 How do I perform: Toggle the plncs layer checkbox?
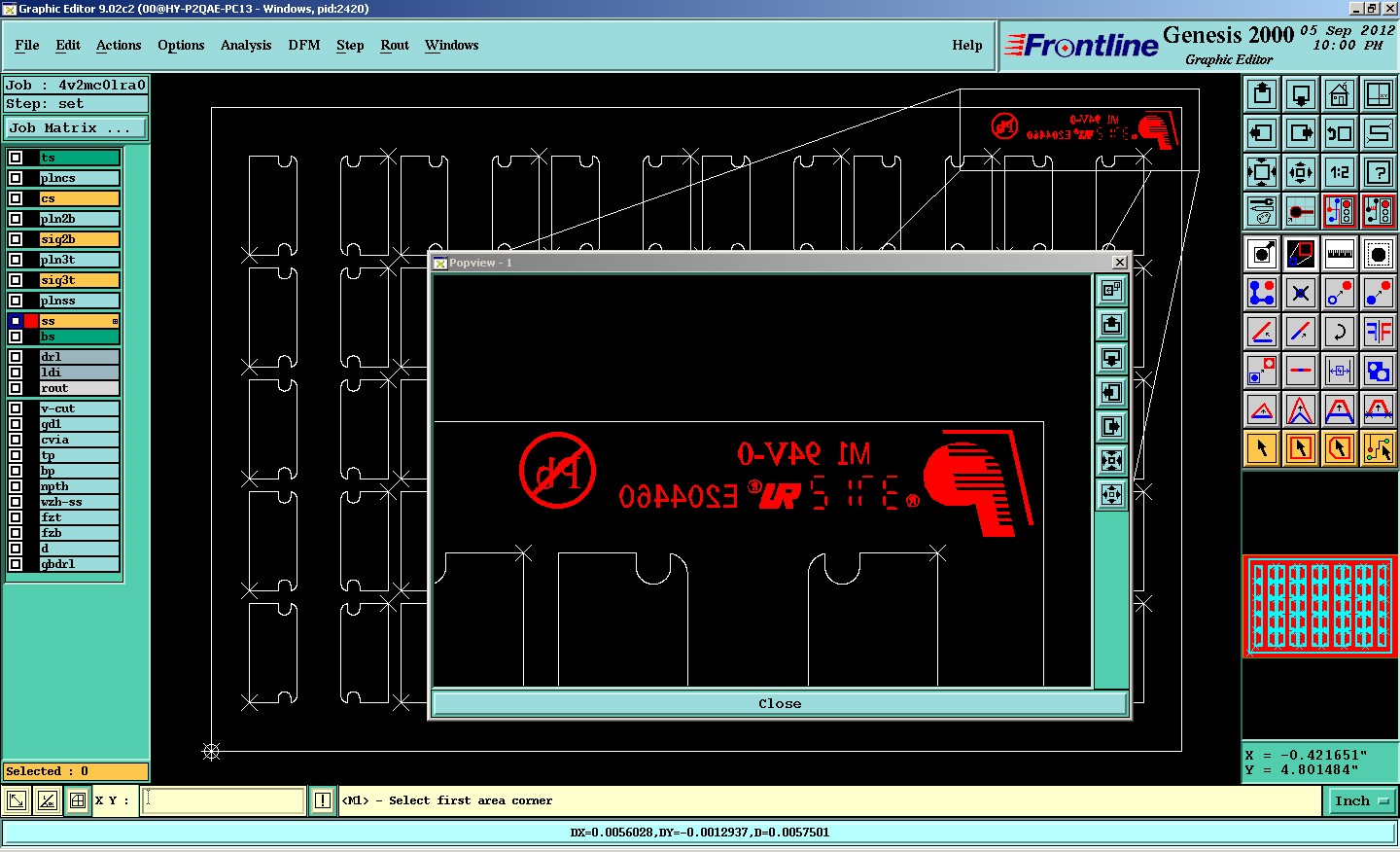point(16,178)
